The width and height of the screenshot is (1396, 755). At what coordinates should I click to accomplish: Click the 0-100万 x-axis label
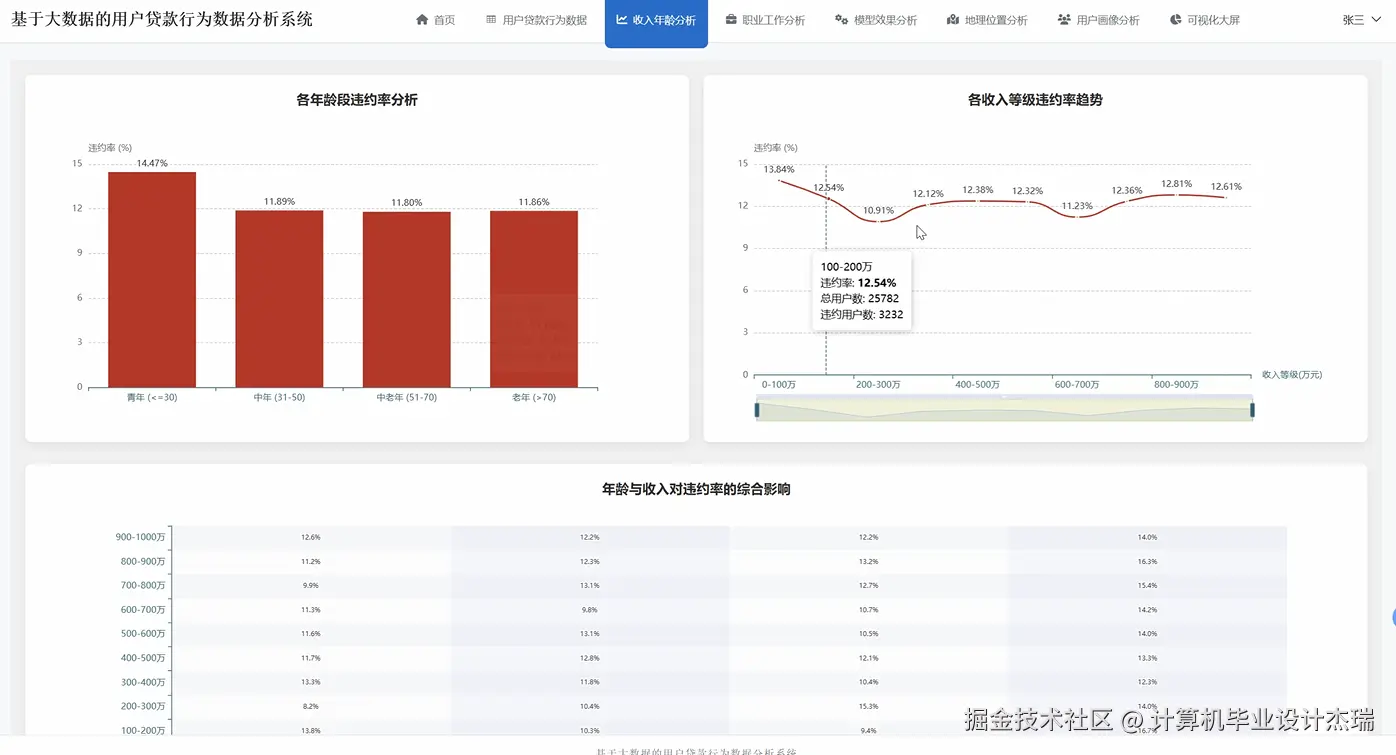point(779,385)
